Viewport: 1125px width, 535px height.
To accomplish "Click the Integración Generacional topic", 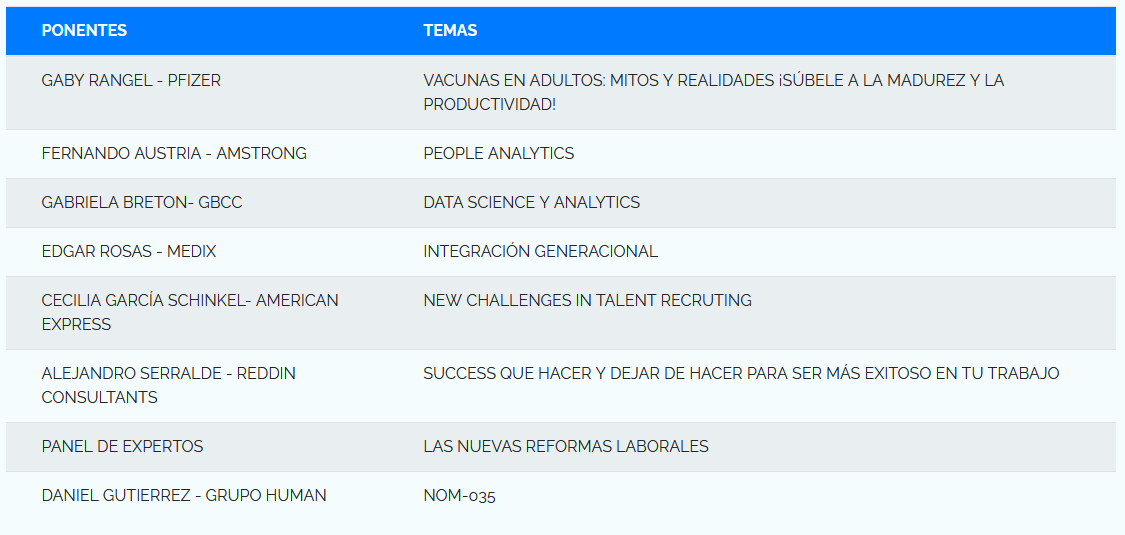I will point(540,251).
